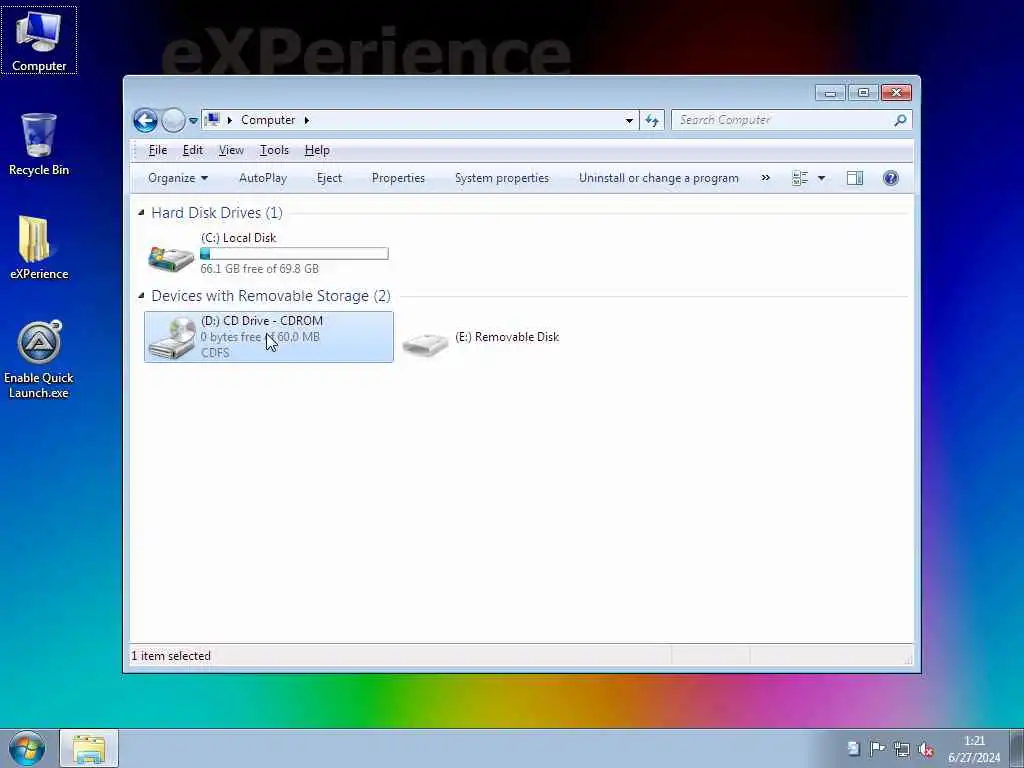The image size is (1024, 768).
Task: Minimize the Computer window
Action: point(830,93)
